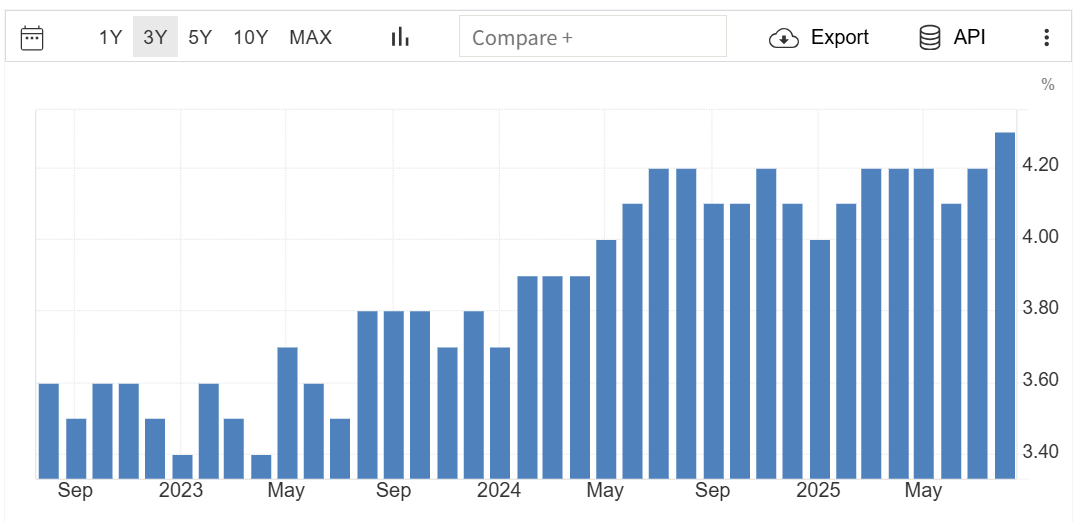
Task: Click the bar above the 2024 label
Action: 501,412
